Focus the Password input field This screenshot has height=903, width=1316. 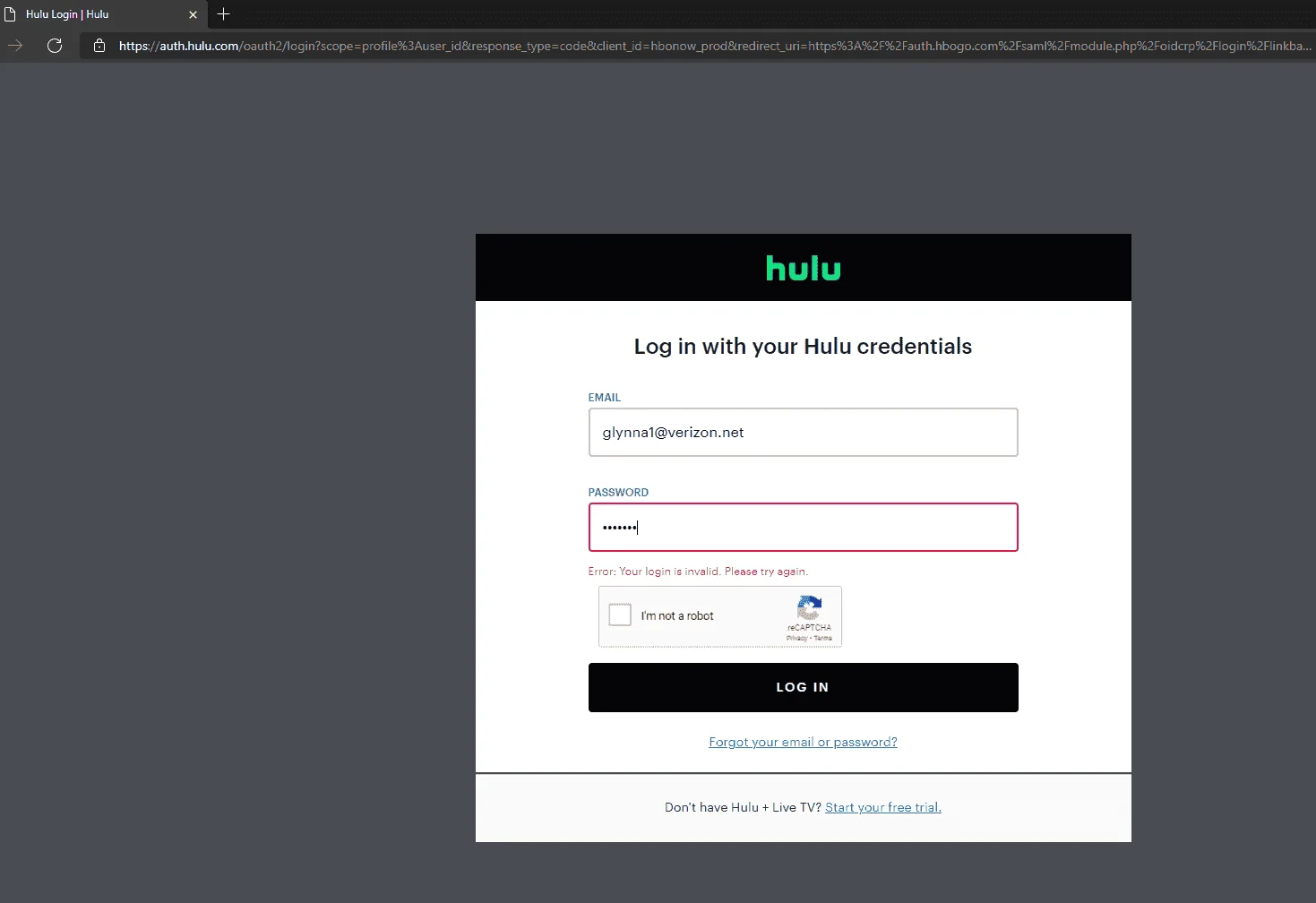pos(804,528)
